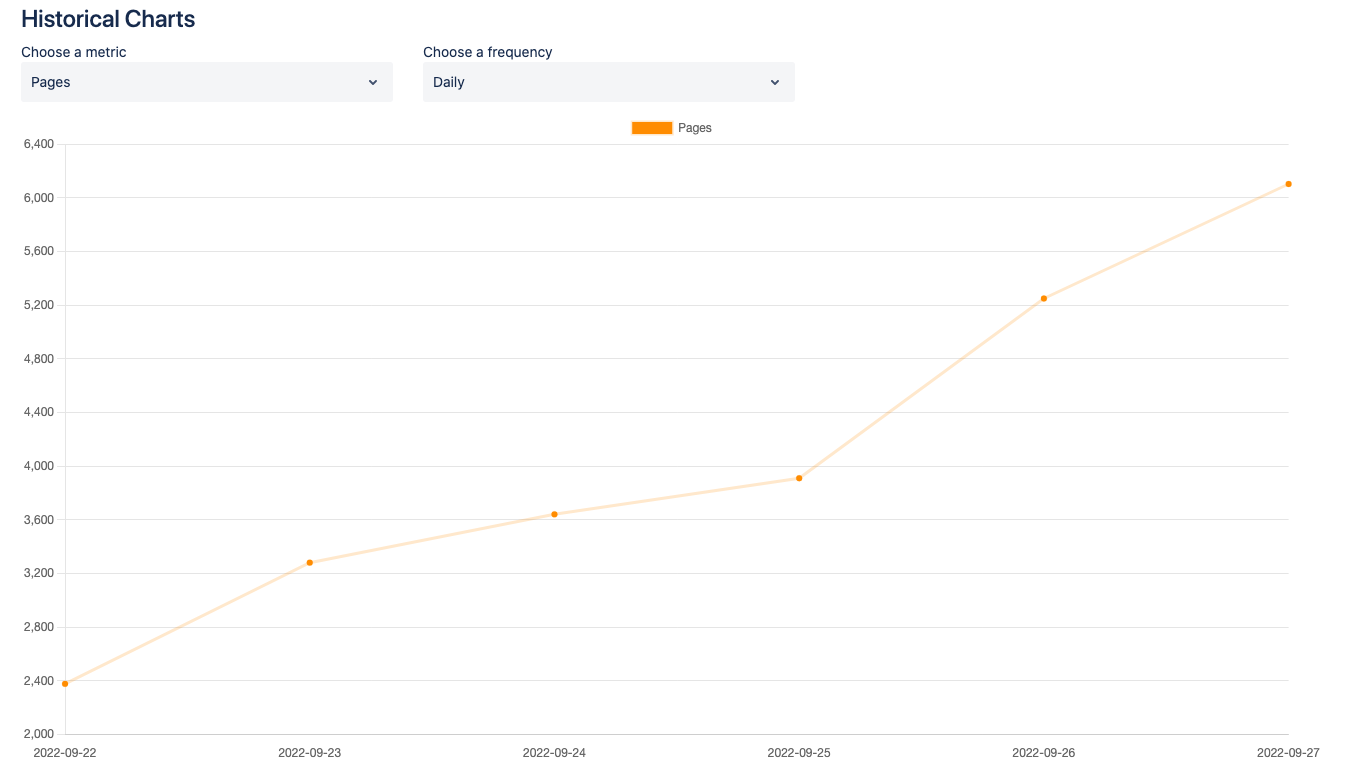This screenshot has width=1352, height=779.
Task: Open the Pages metric dropdown
Action: click(206, 82)
